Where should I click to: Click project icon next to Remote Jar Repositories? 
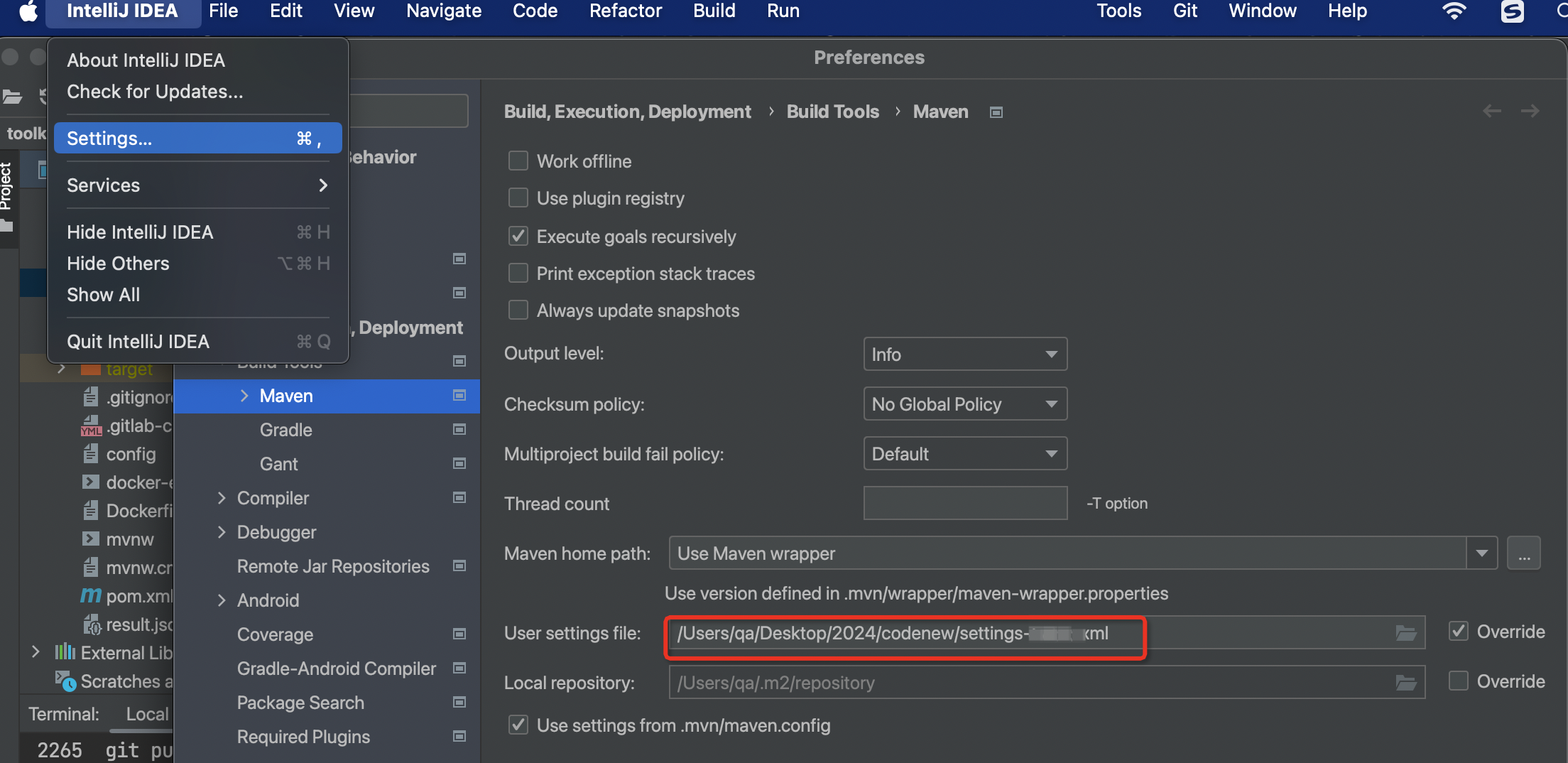point(459,566)
